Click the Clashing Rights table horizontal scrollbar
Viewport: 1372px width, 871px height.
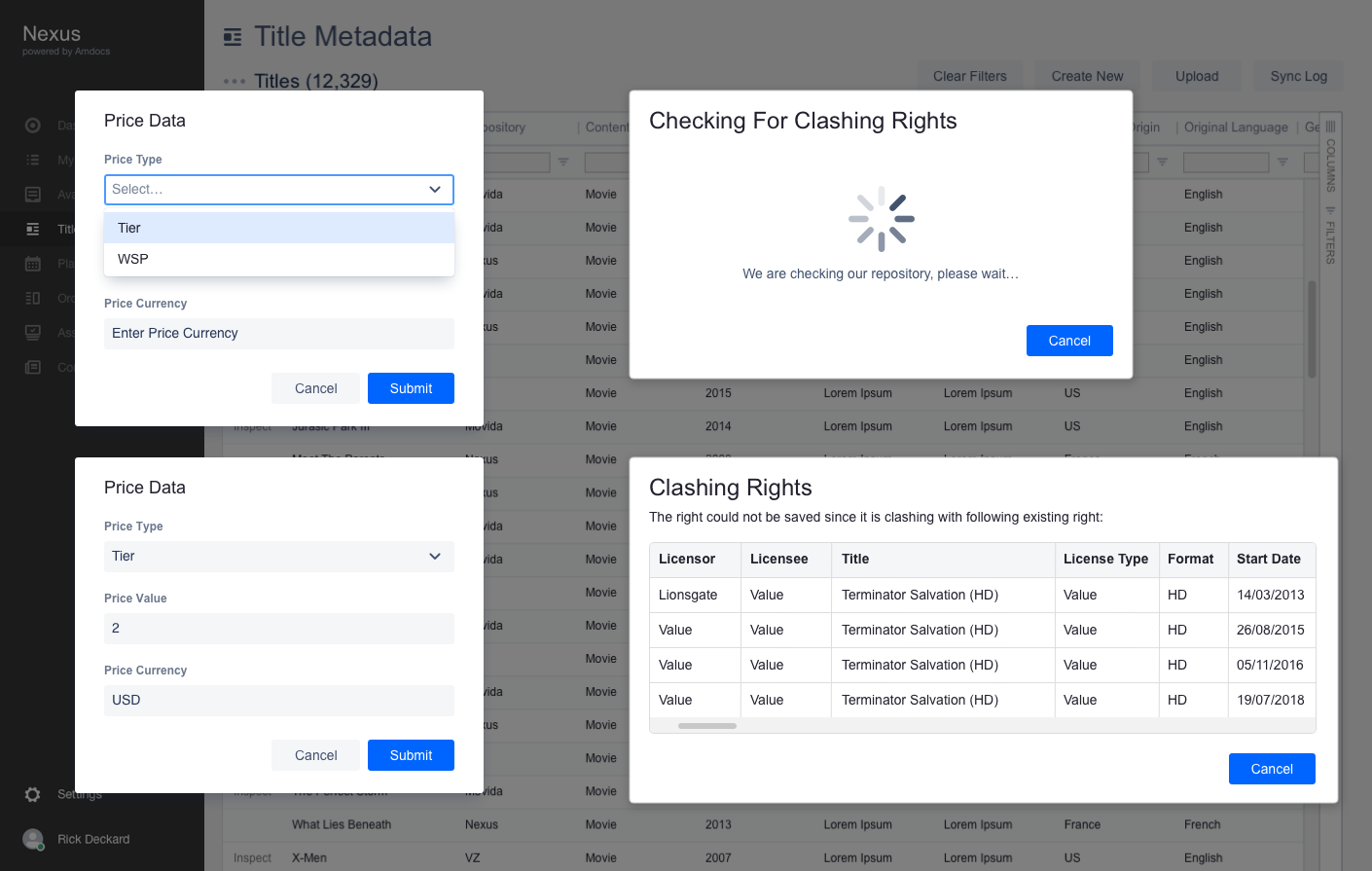pyautogui.click(x=707, y=726)
